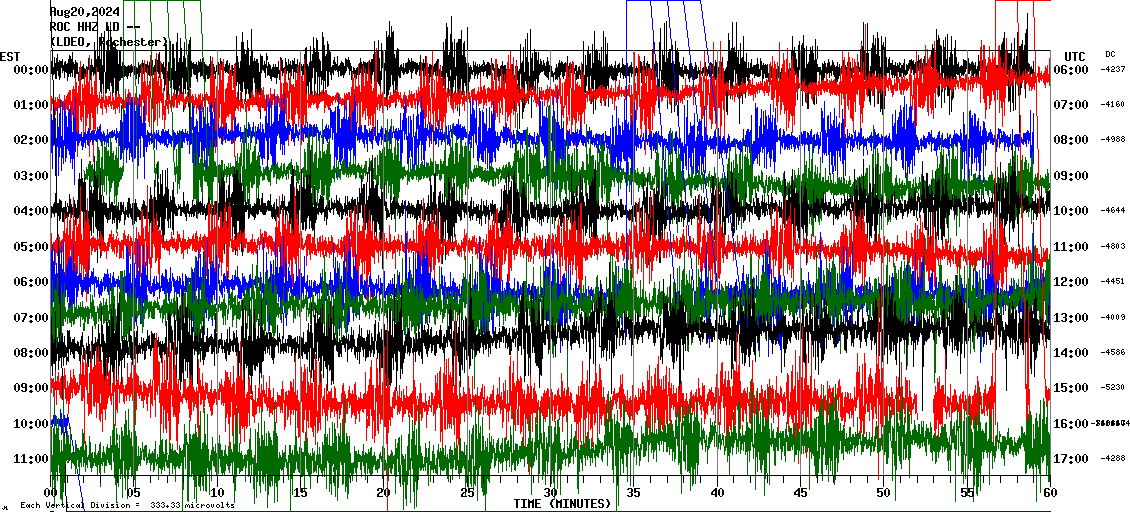The width and height of the screenshot is (1130, 519).
Task: Select the 30 minute tick label
Action: tap(549, 493)
